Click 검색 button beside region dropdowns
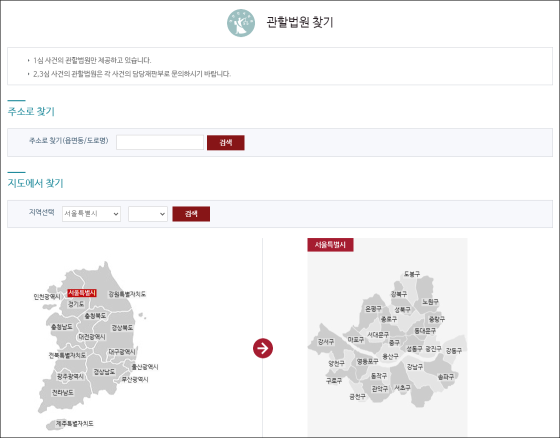 click(191, 214)
